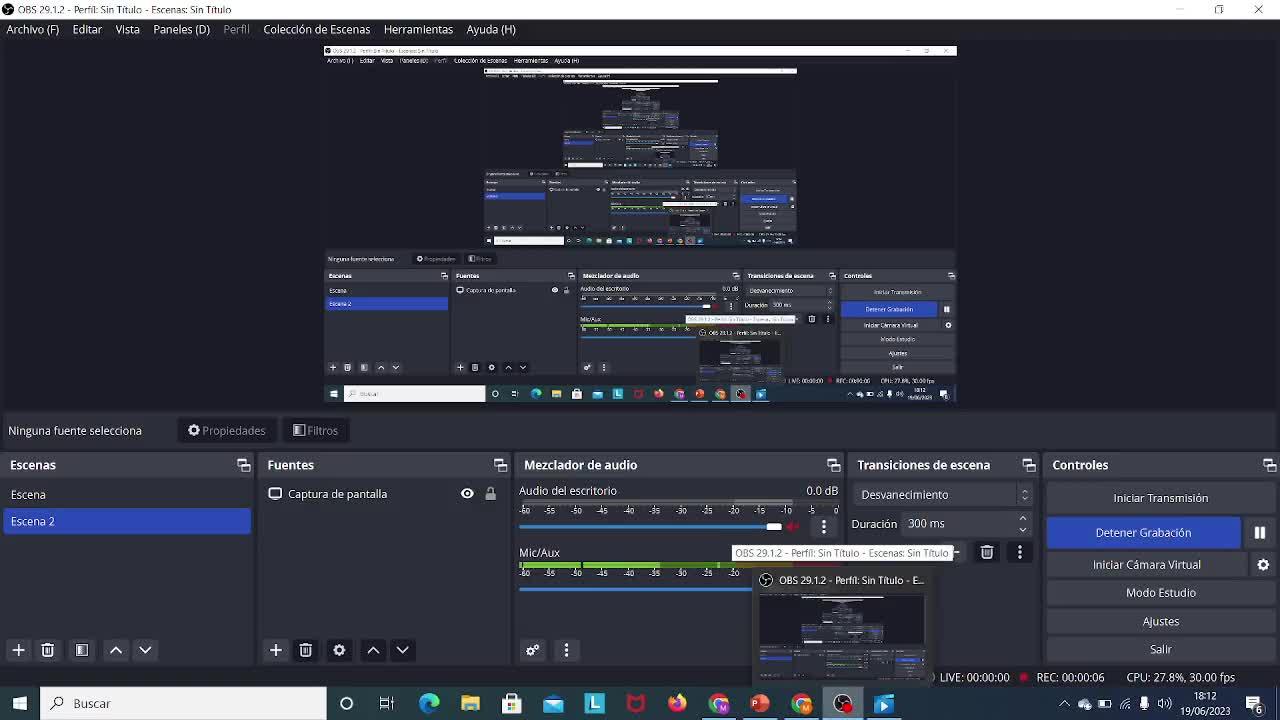
Task: Decrease transition duration with down arrow
Action: [x=1022, y=529]
